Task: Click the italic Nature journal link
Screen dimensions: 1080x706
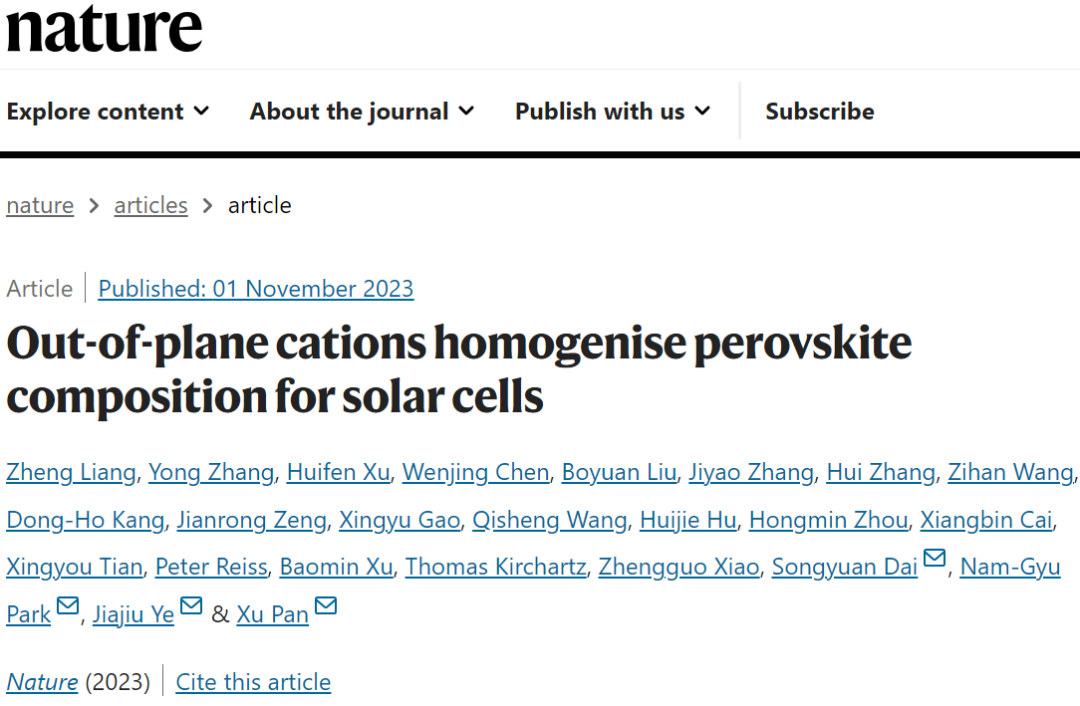Action: coord(42,682)
